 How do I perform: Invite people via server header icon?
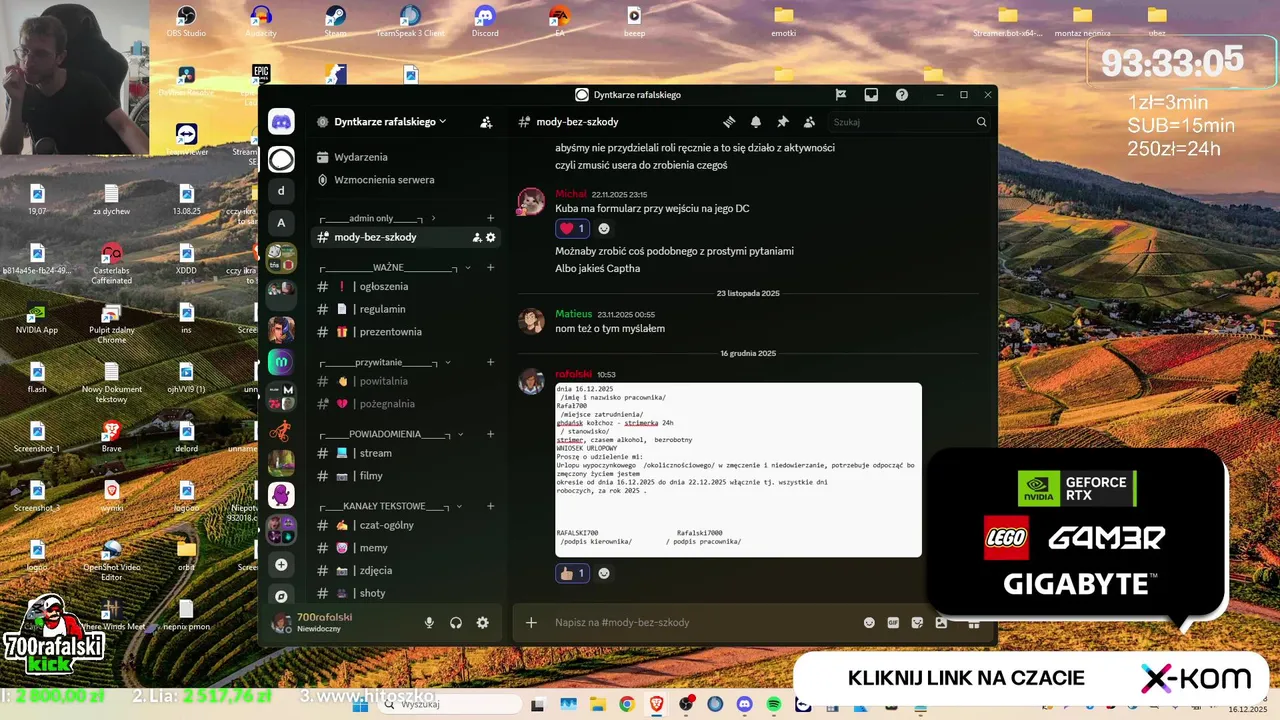click(x=486, y=122)
